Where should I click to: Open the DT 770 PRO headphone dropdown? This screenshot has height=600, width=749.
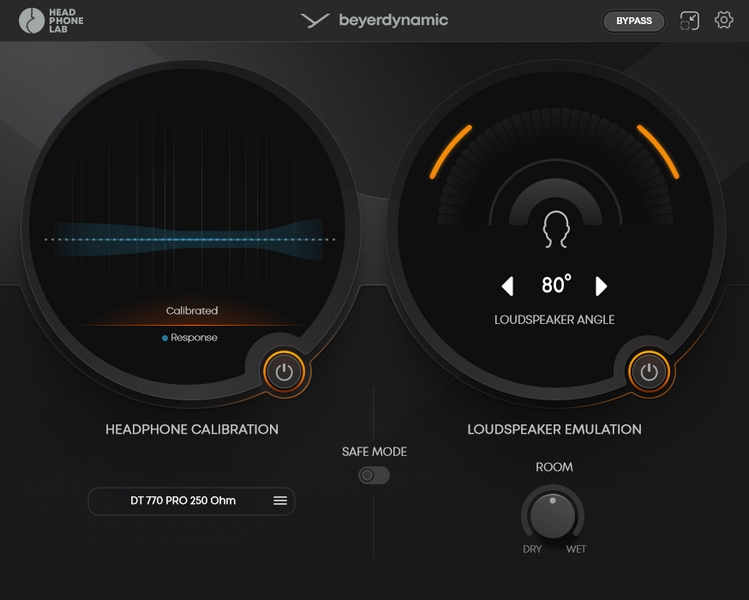pyautogui.click(x=183, y=500)
